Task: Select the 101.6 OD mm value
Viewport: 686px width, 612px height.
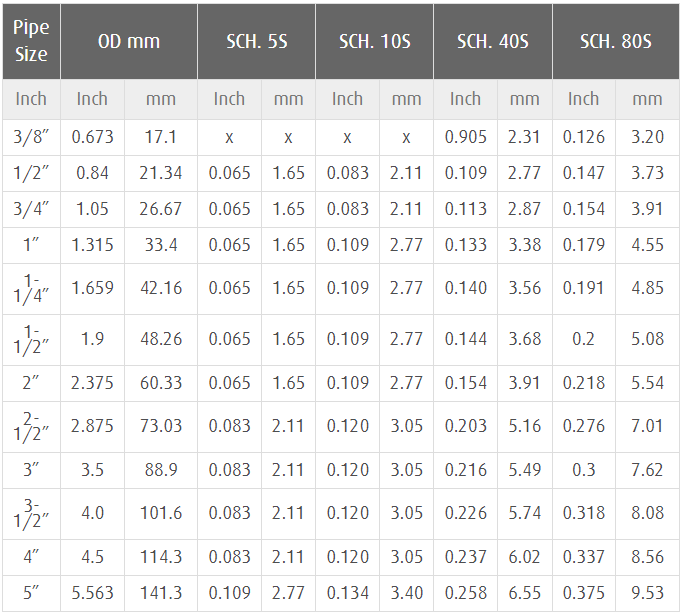Action: 161,513
